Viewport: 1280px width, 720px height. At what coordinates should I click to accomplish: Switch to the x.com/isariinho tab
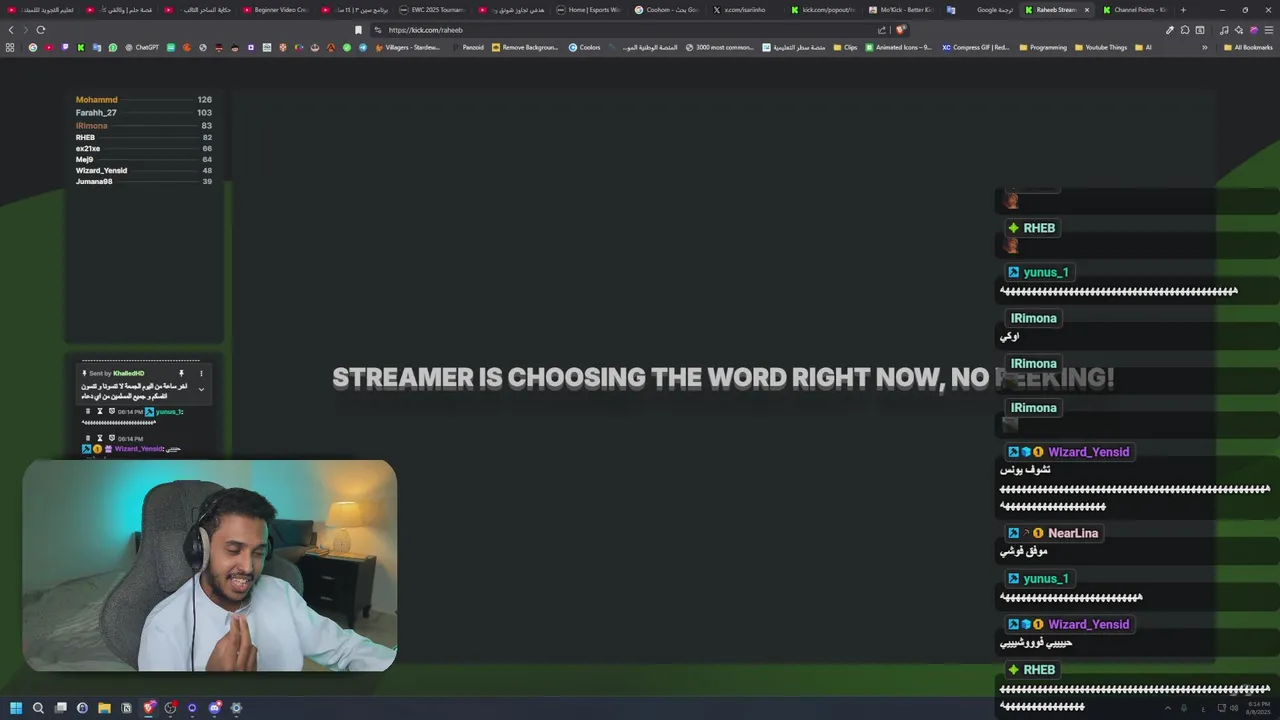coord(745,10)
